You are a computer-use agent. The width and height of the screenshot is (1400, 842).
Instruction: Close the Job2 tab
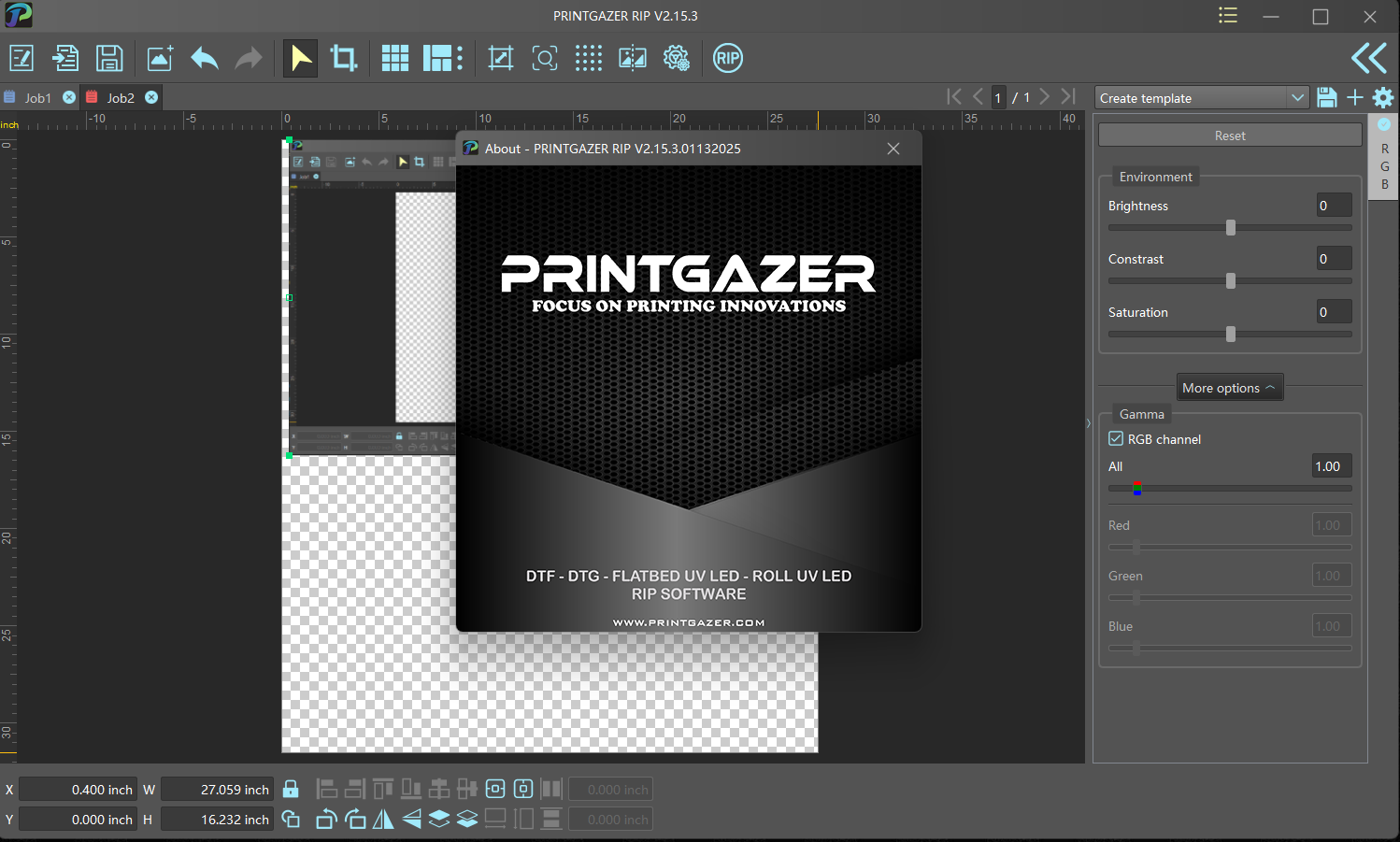[151, 97]
